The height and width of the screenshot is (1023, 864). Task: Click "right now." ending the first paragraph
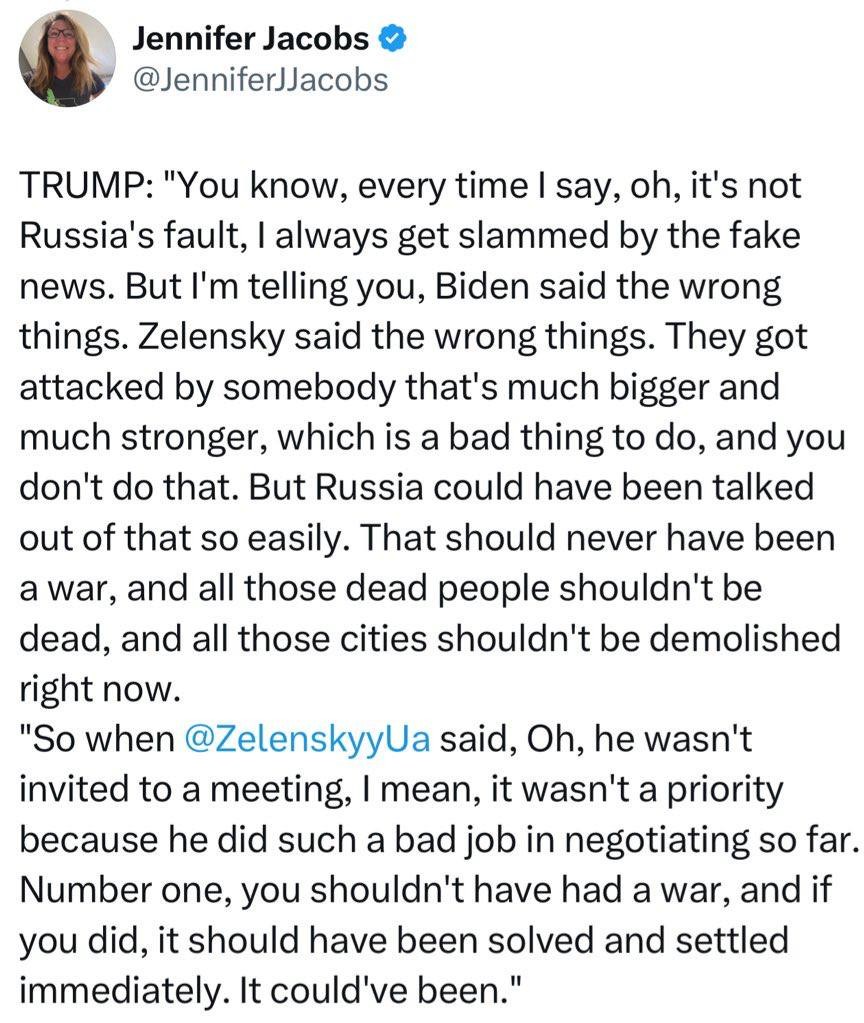point(98,689)
